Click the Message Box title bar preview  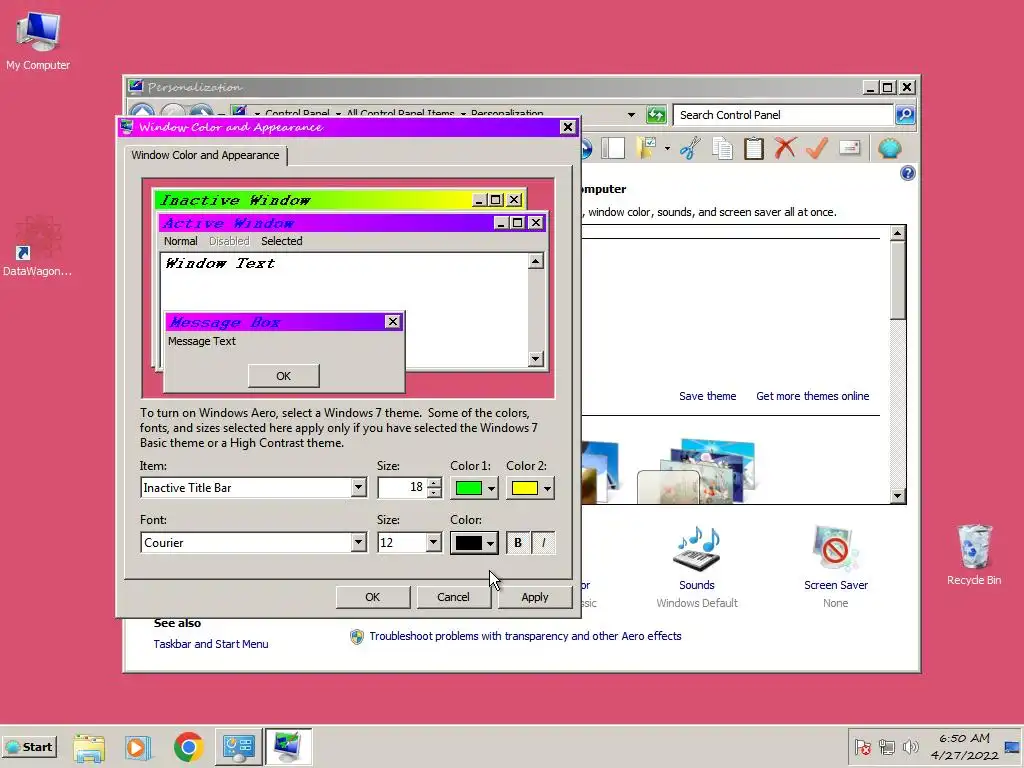tap(274, 322)
